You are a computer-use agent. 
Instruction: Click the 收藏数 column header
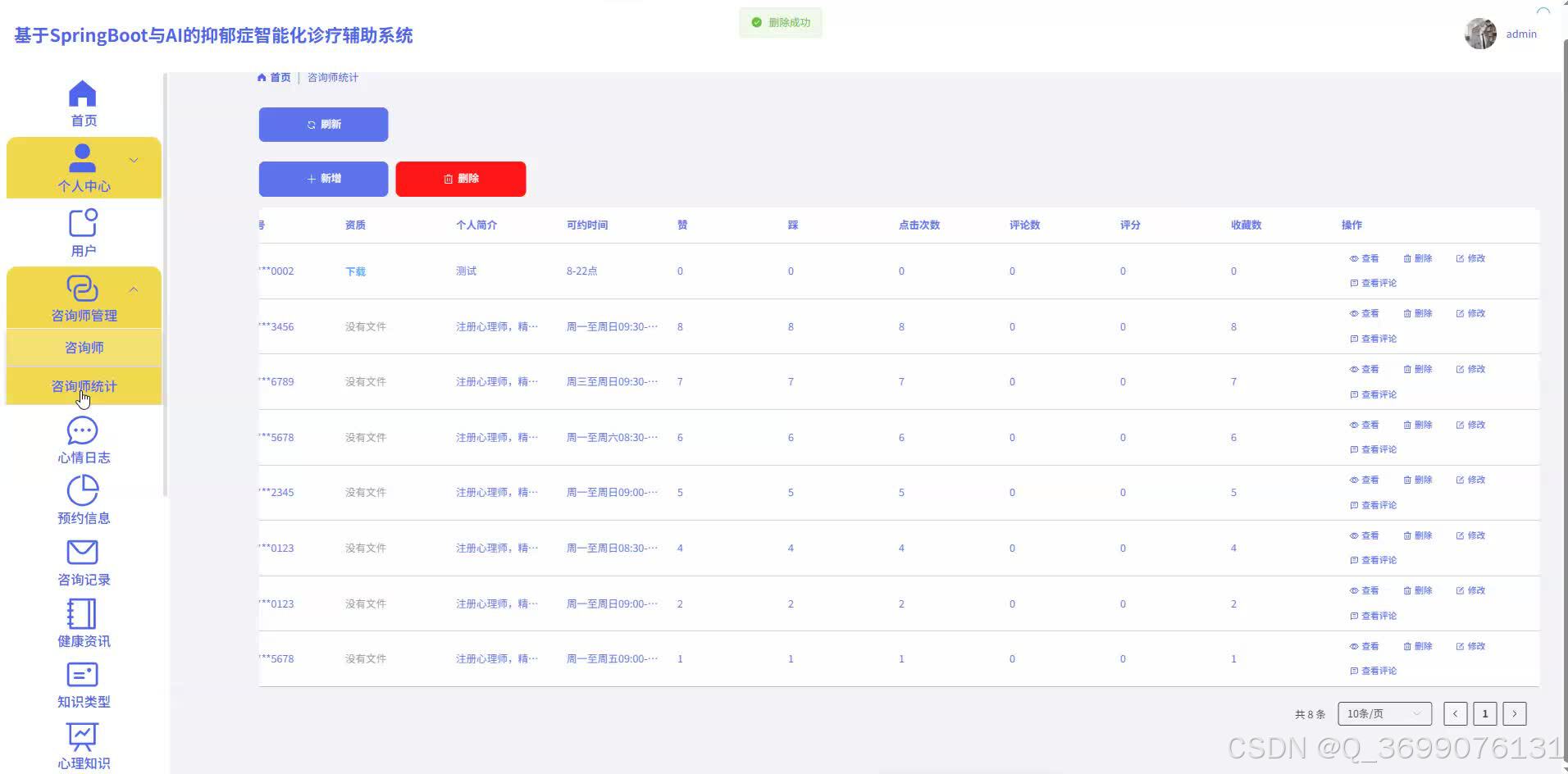pos(1246,225)
